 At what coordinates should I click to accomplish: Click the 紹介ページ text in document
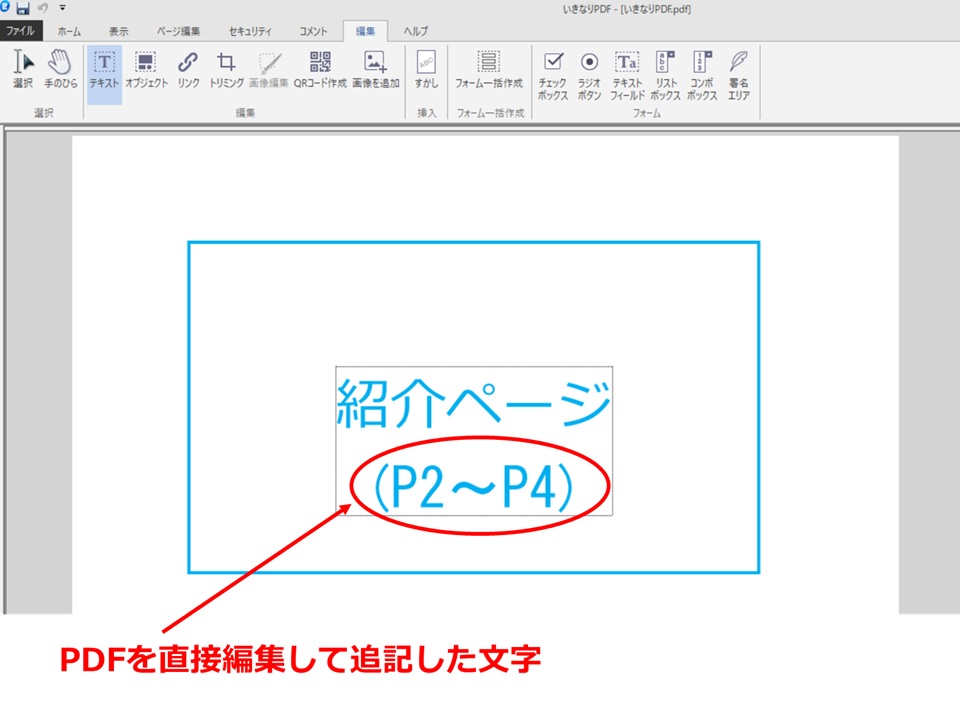pyautogui.click(x=473, y=405)
